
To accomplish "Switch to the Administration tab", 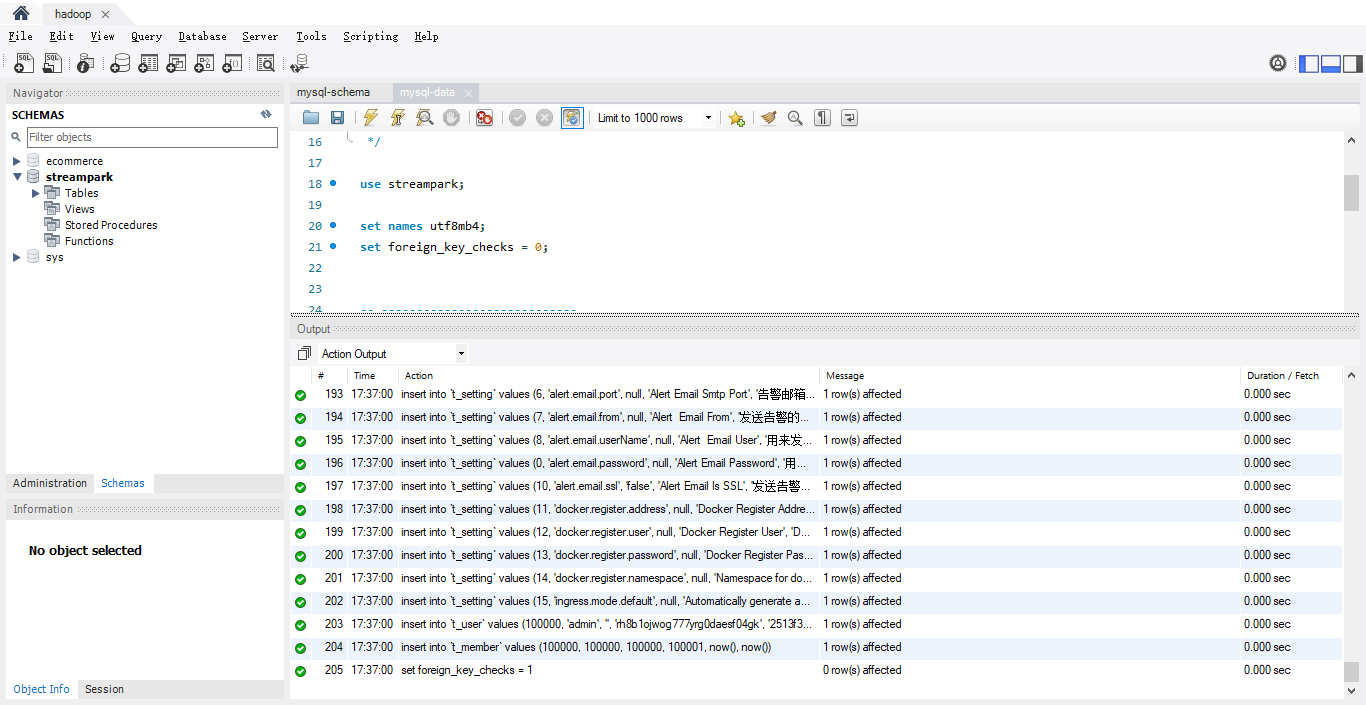I will click(x=50, y=483).
